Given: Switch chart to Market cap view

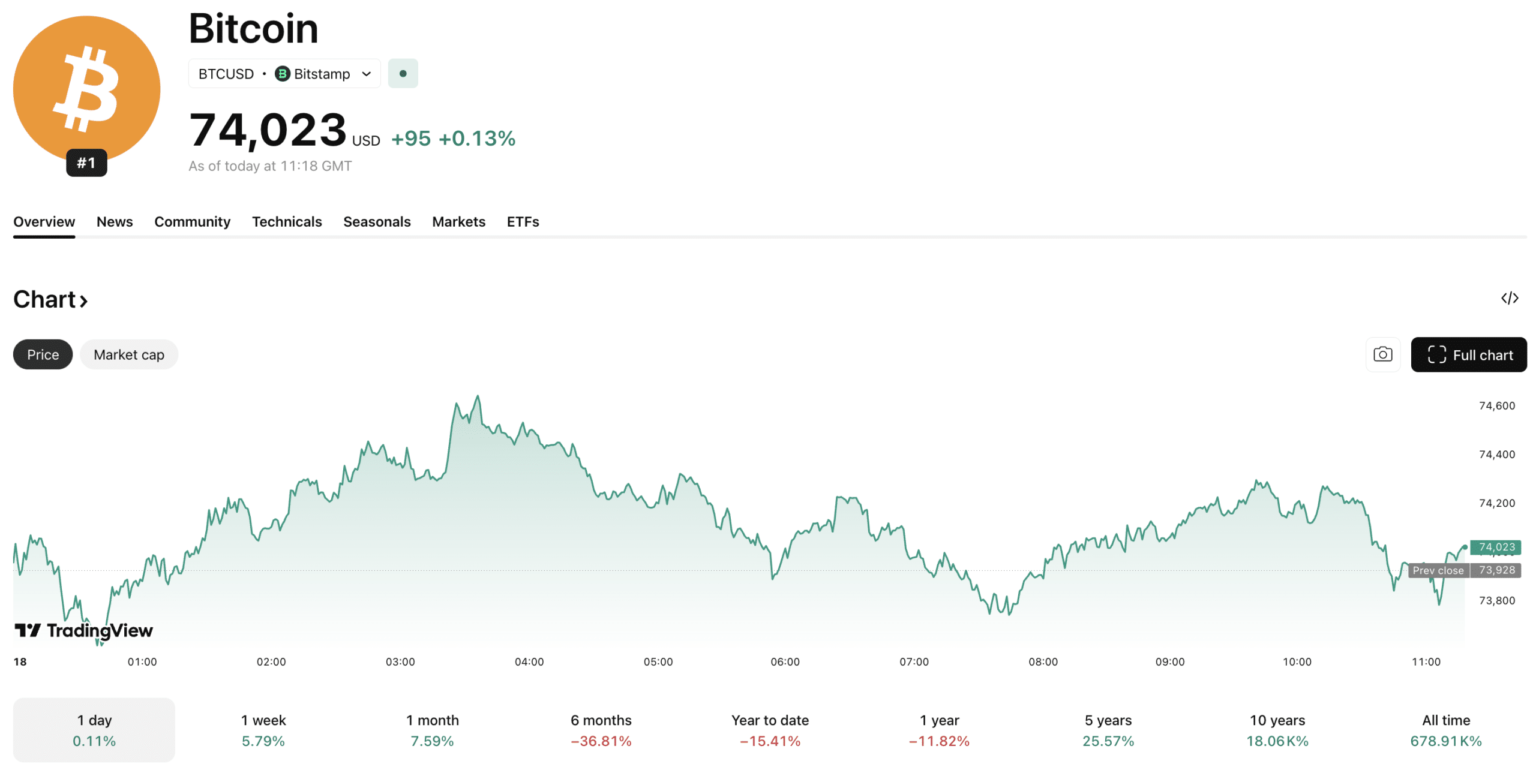Looking at the screenshot, I should pos(129,354).
